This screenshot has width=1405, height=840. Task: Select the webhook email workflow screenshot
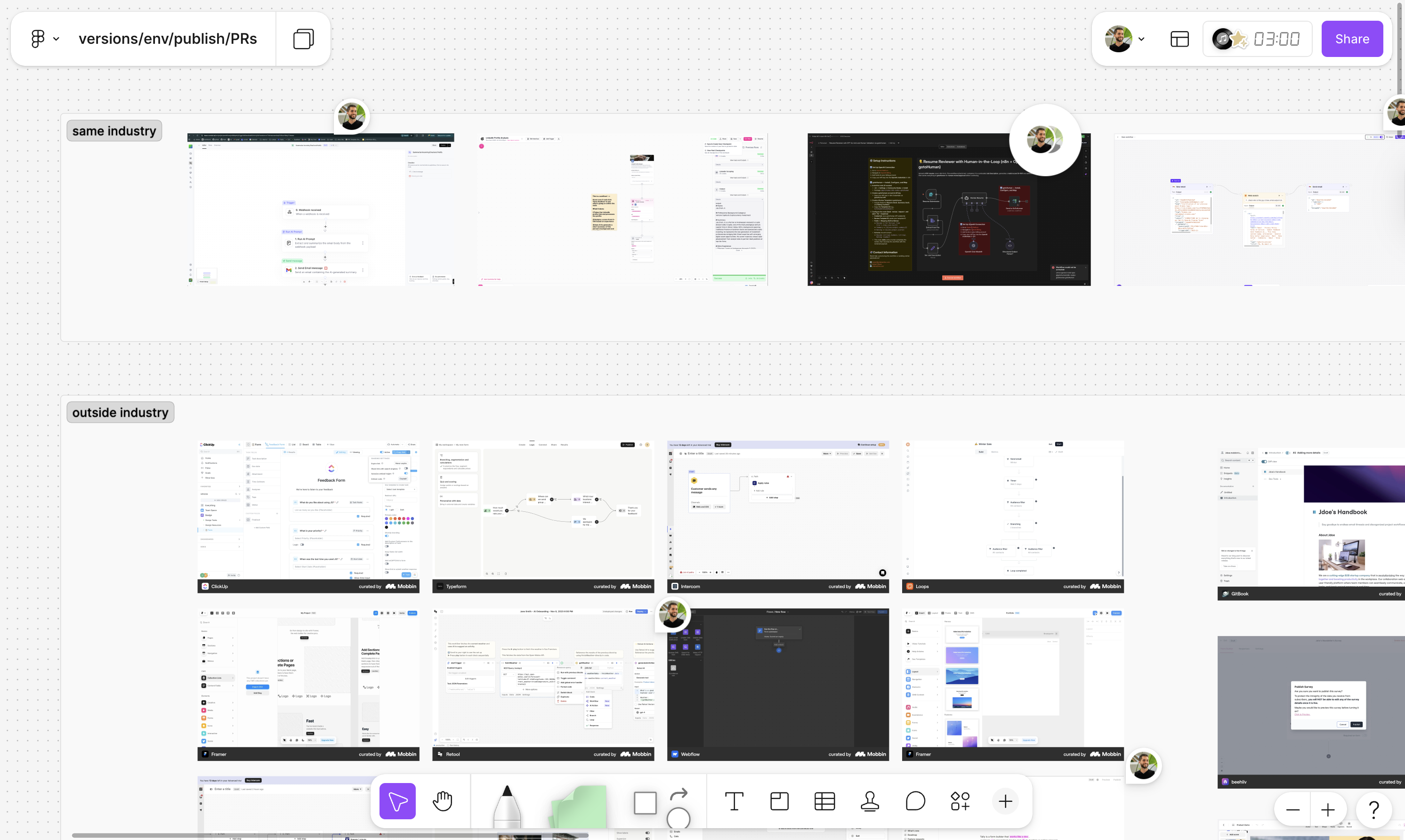(x=320, y=210)
